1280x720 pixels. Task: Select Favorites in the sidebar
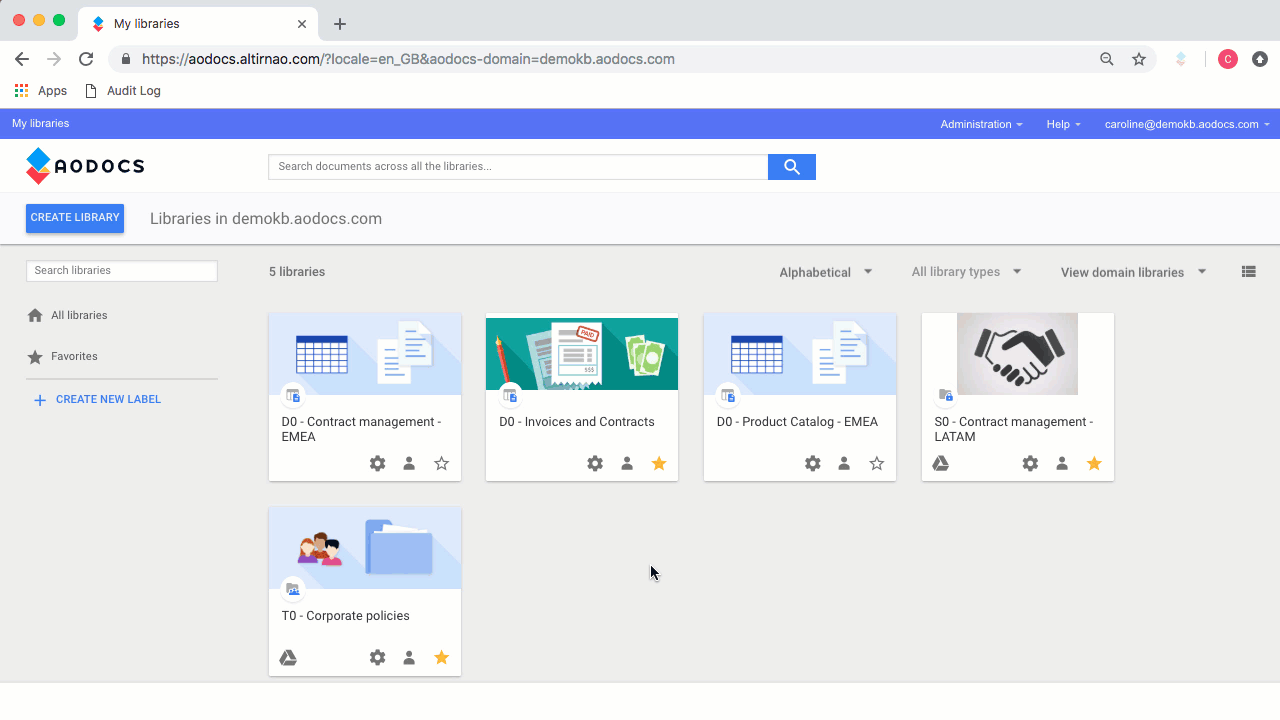74,357
